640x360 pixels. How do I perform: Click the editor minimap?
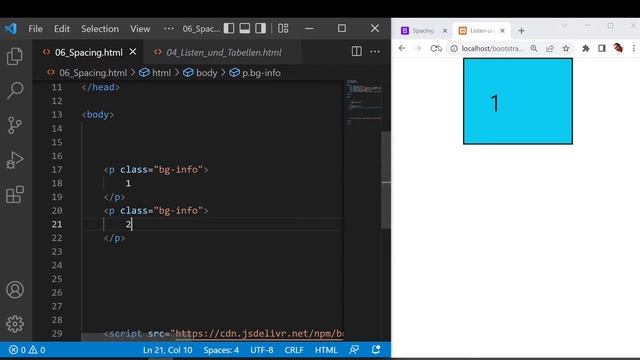pos(364,102)
